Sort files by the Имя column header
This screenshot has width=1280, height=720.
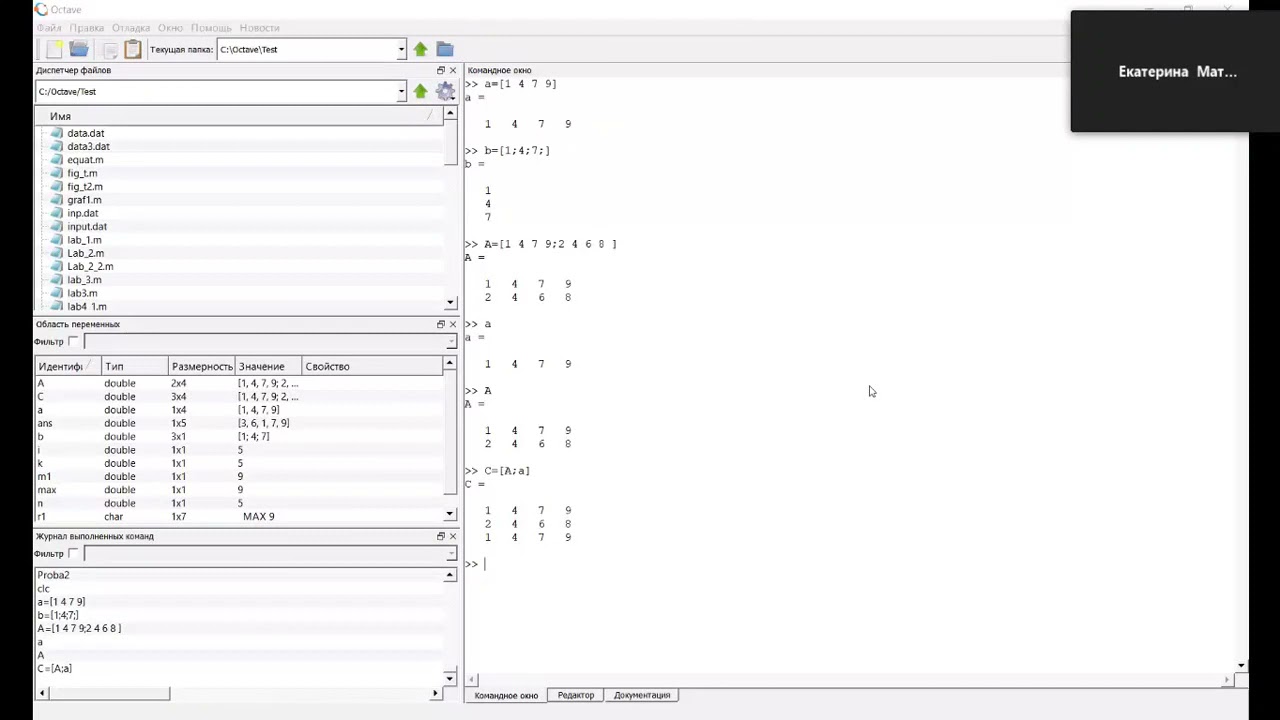(239, 116)
